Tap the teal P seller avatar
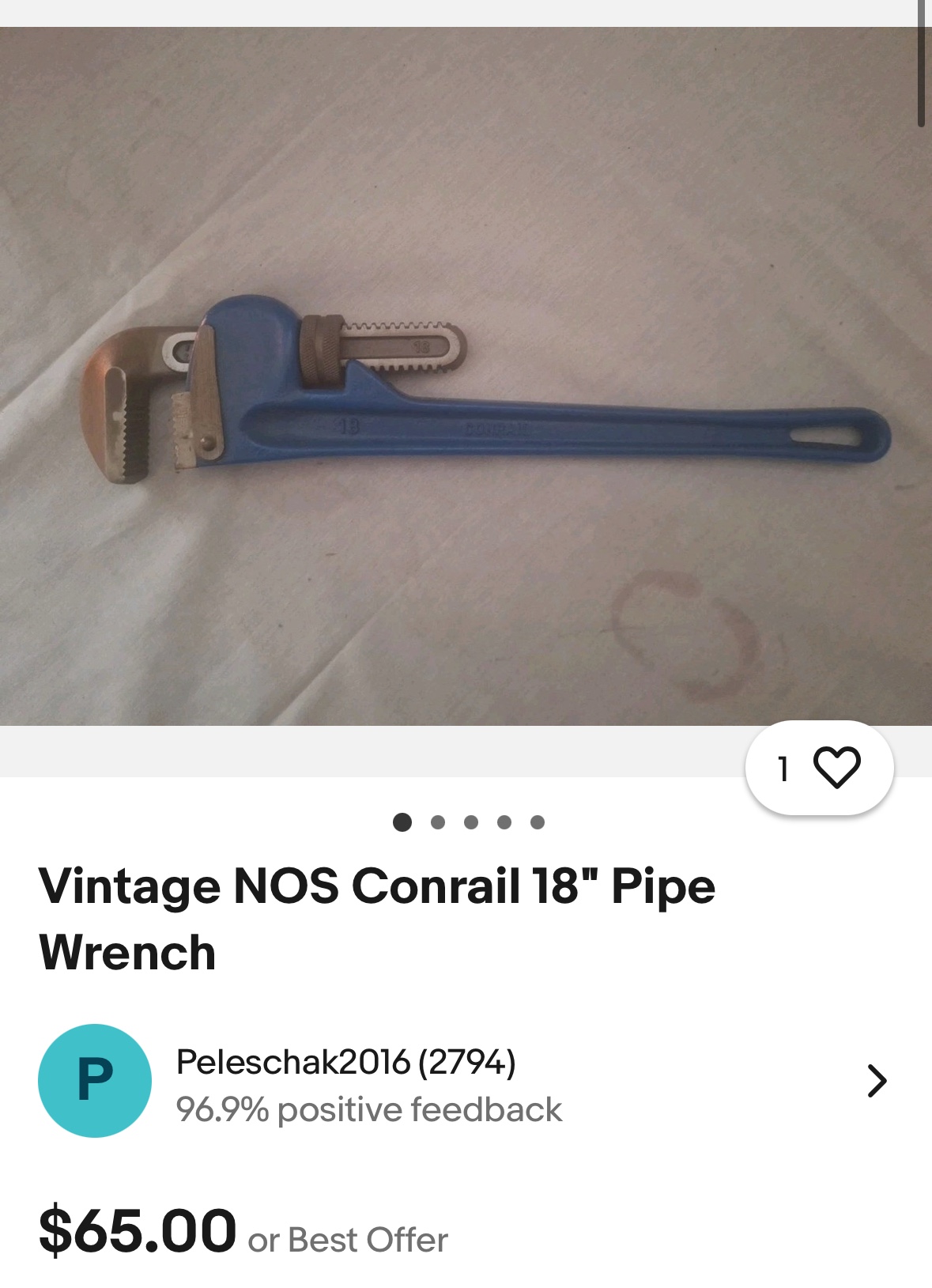Image resolution: width=932 pixels, height=1288 pixels. click(x=95, y=1081)
